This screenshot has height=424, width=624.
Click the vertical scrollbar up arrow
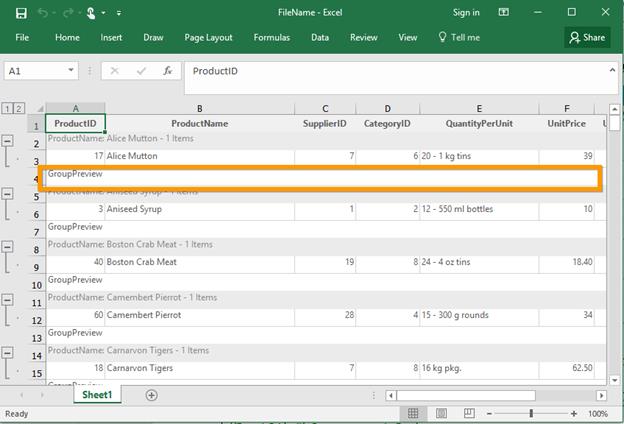[x=614, y=109]
